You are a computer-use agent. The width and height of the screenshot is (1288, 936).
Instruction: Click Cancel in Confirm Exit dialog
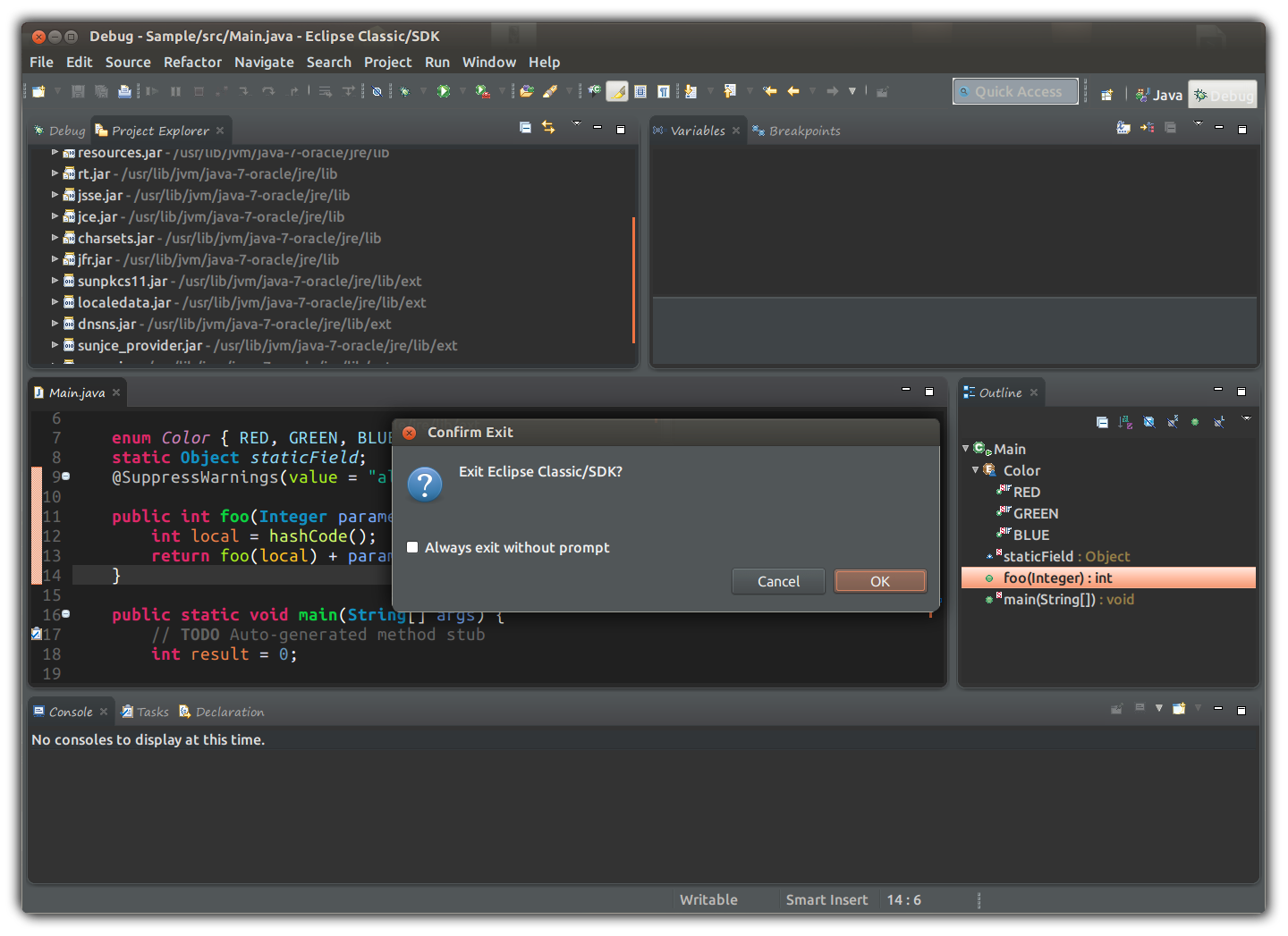click(x=778, y=581)
